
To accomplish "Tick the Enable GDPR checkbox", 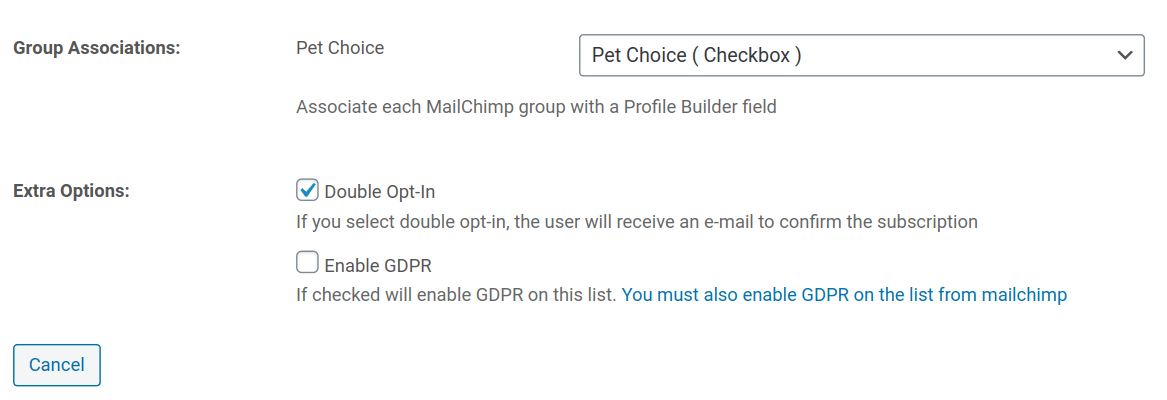I will (308, 264).
